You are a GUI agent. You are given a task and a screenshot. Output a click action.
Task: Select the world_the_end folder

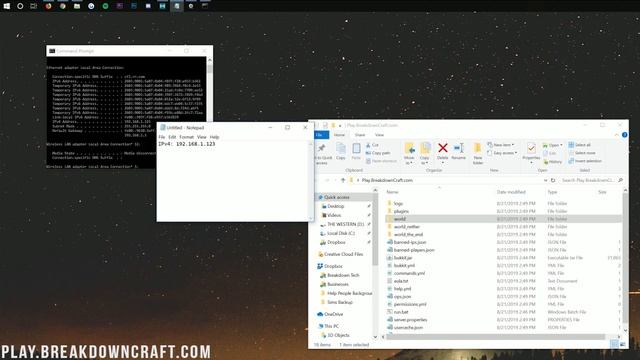(408, 234)
